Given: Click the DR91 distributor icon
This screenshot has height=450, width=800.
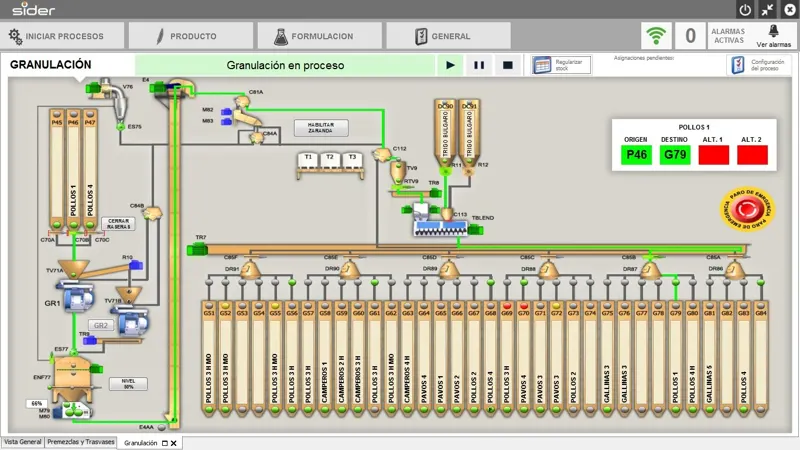Looking at the screenshot, I should coord(250,269).
